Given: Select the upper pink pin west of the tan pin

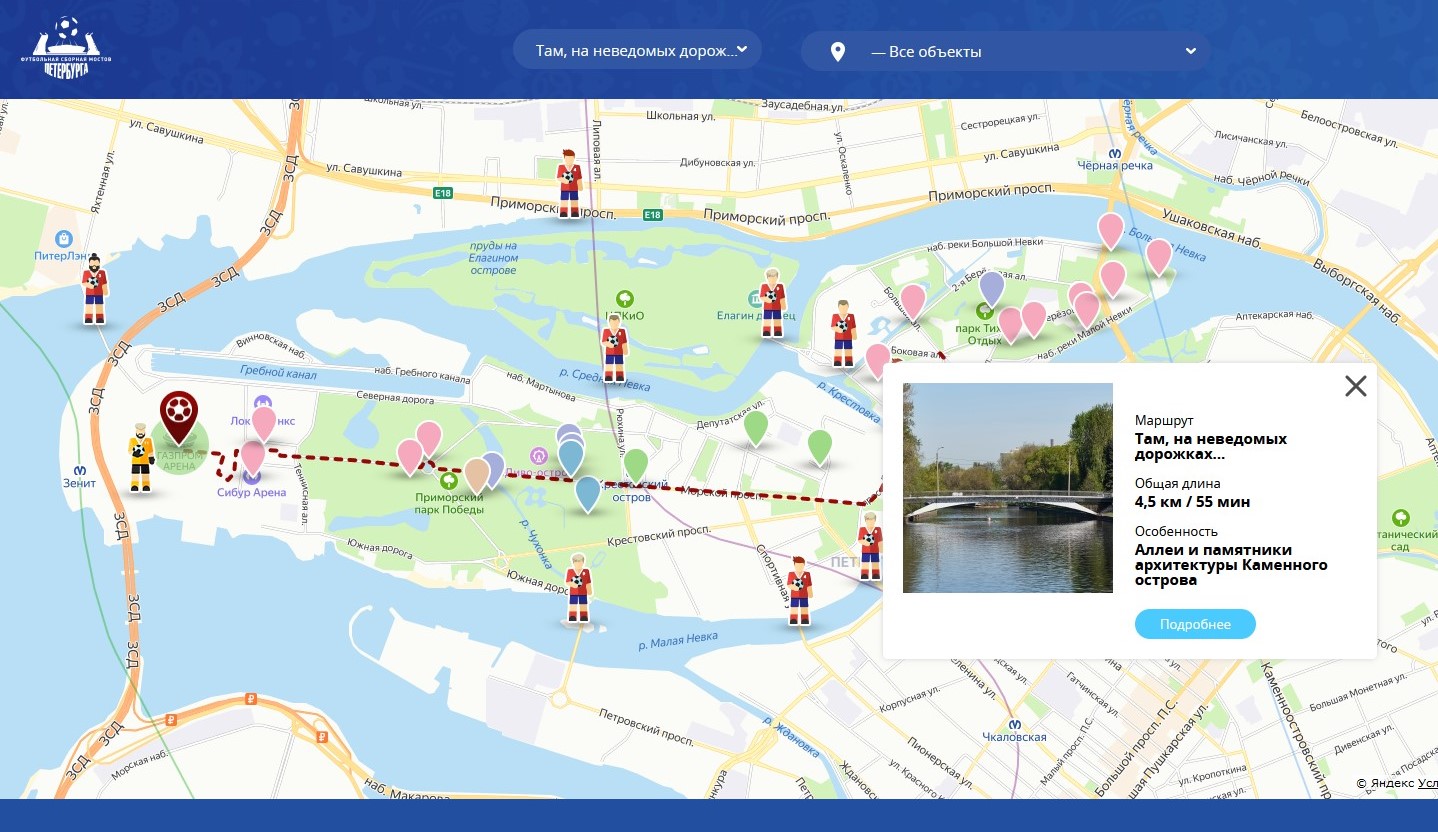Looking at the screenshot, I should (429, 439).
